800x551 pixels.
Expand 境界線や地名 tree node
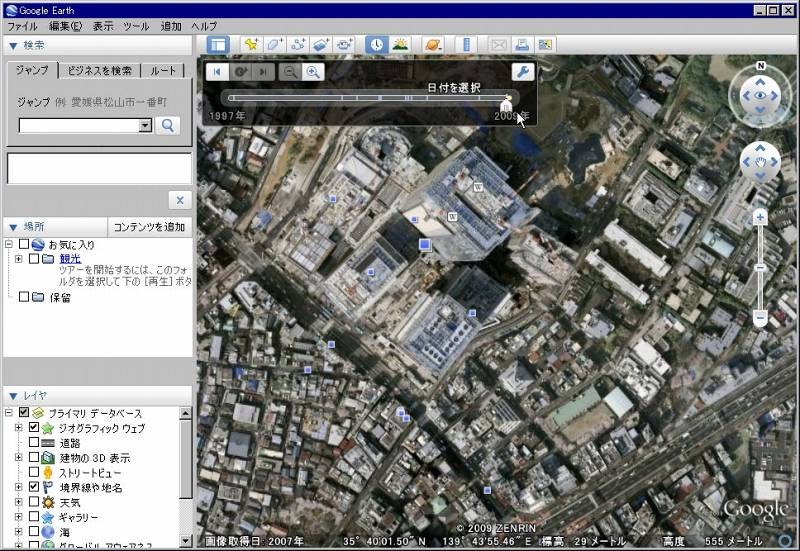click(19, 487)
